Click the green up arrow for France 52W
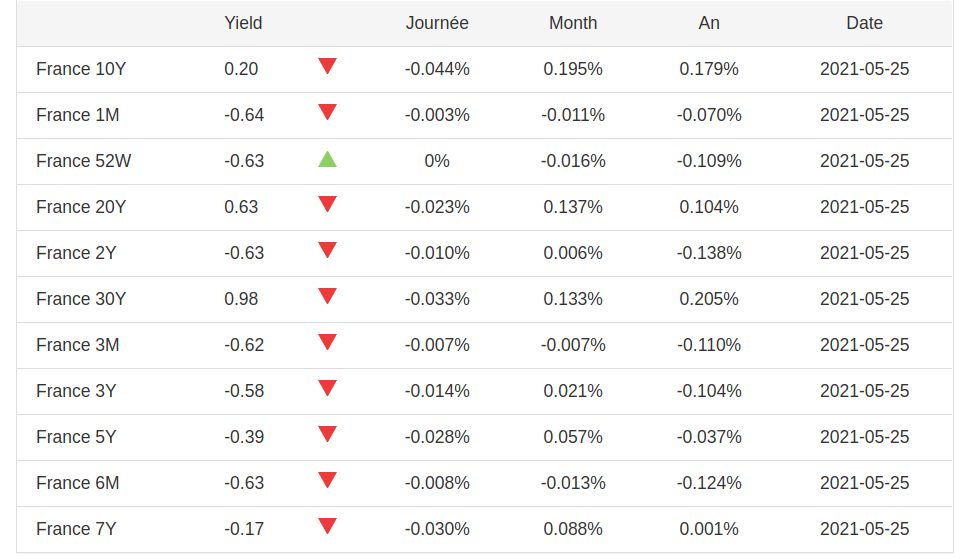 327,159
